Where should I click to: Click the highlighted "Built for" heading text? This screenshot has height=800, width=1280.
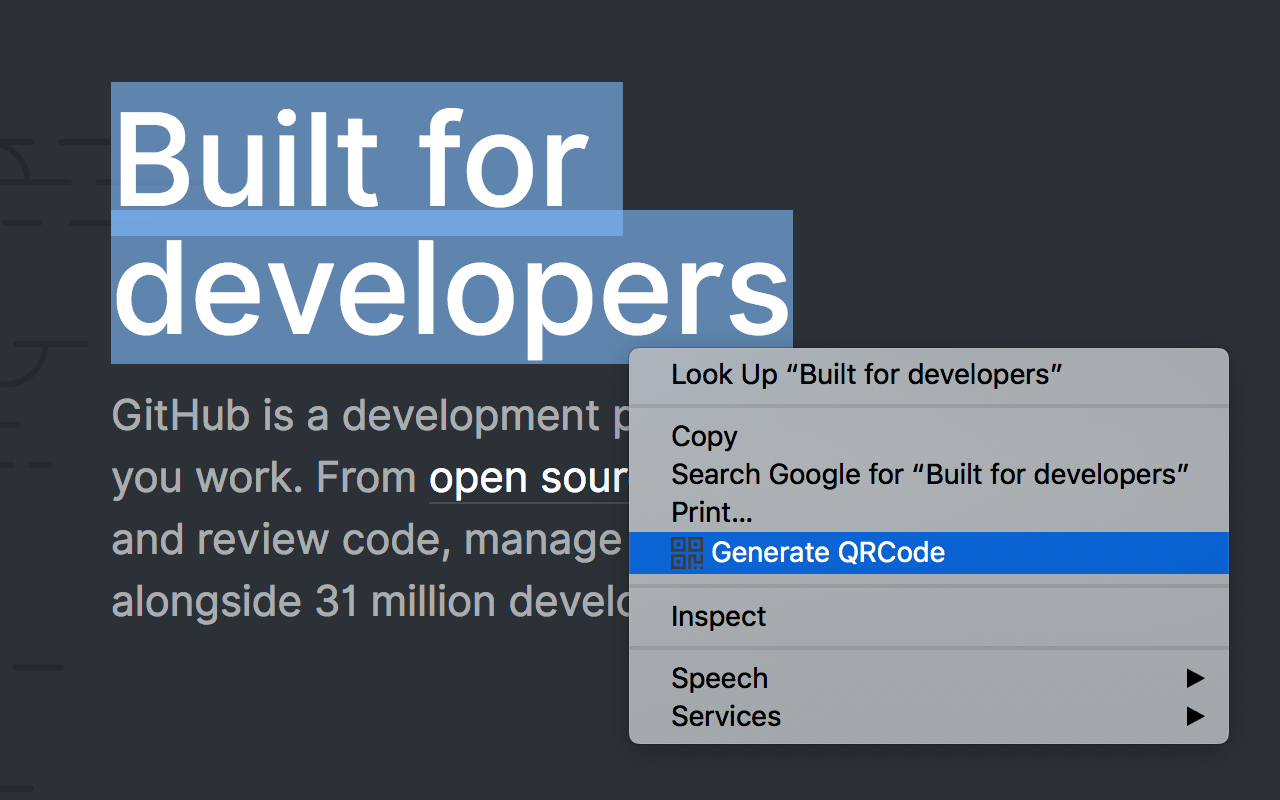coord(352,160)
